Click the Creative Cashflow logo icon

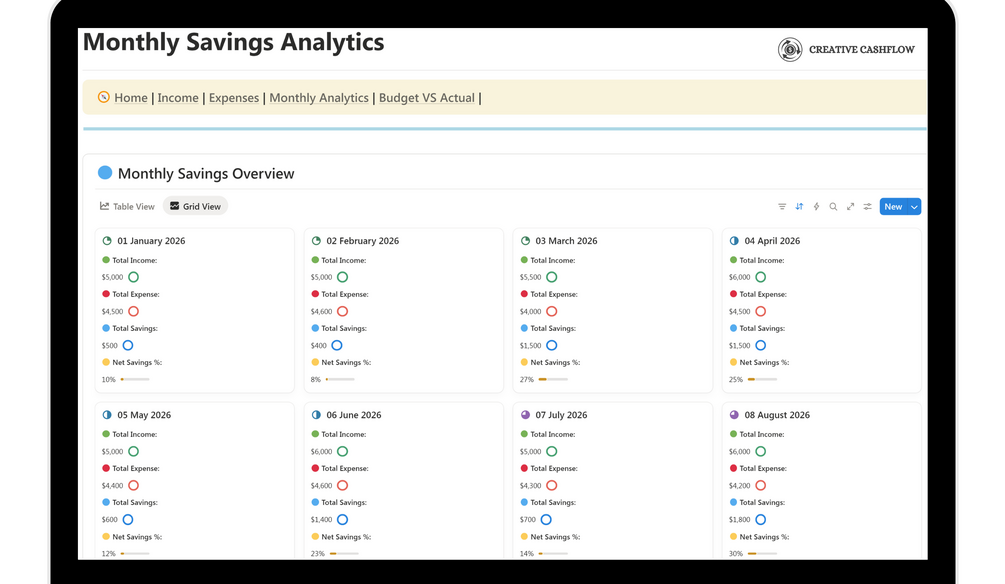[x=790, y=49]
